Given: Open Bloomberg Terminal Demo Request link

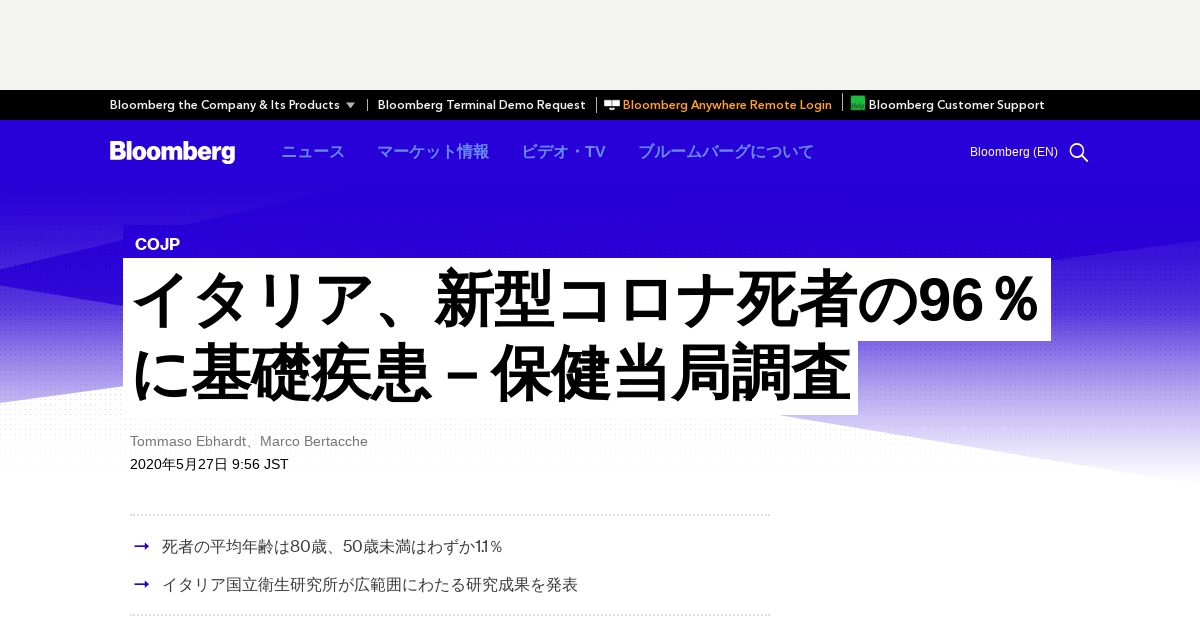Looking at the screenshot, I should coord(481,105).
